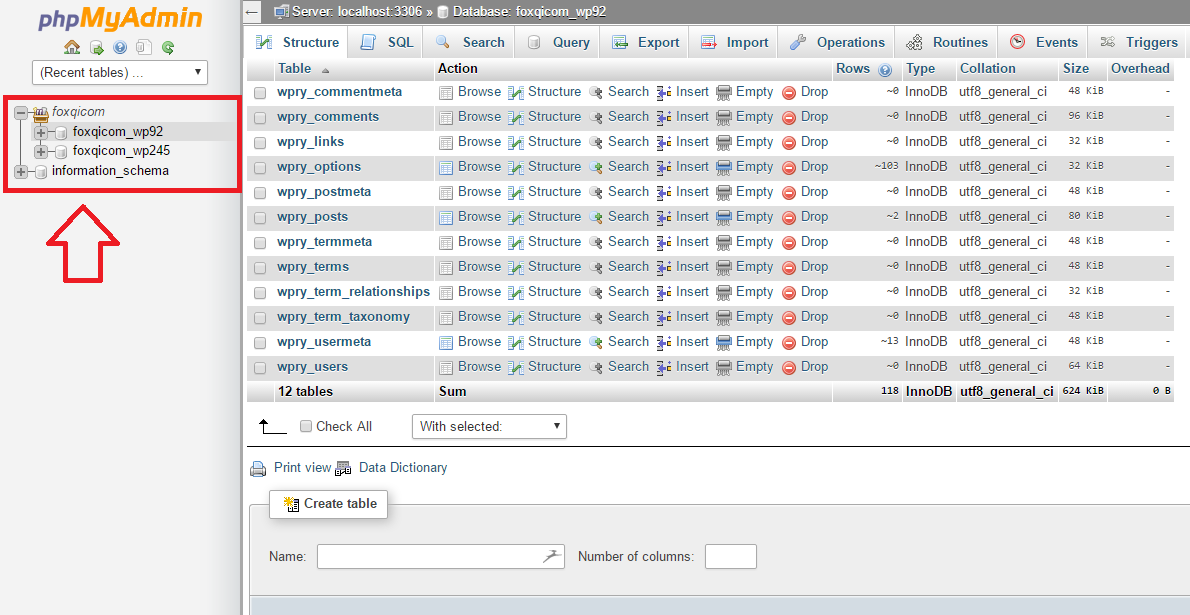
Task: Open Structure of the wpry_users table
Action: click(554, 366)
